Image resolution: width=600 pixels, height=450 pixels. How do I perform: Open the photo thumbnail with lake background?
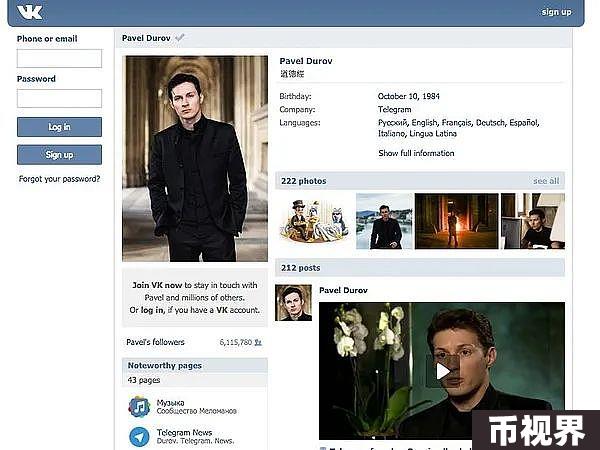(384, 221)
